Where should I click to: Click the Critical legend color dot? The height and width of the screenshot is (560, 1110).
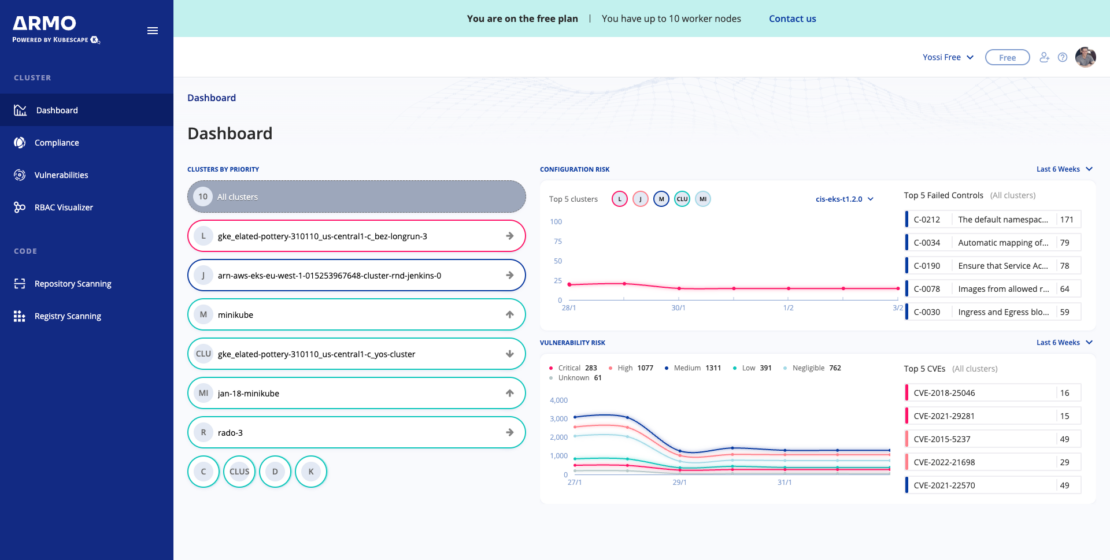tap(551, 368)
